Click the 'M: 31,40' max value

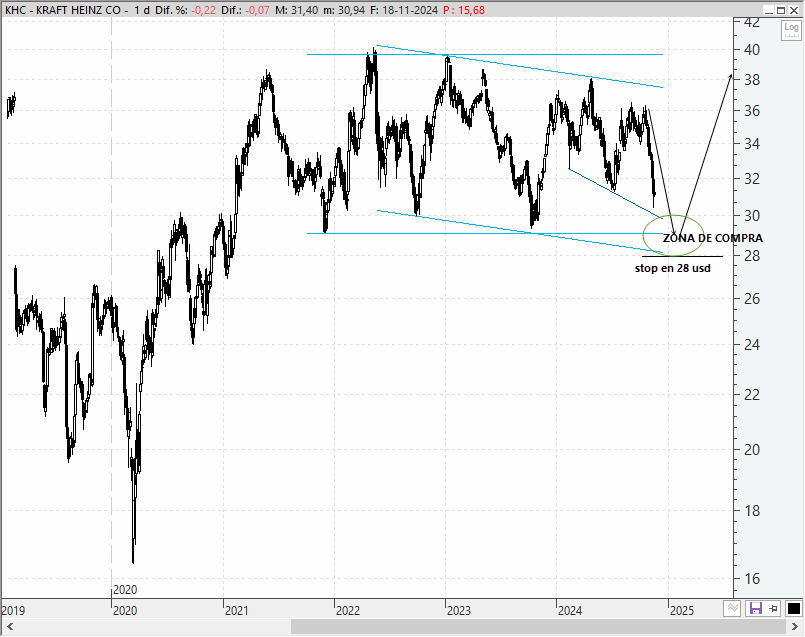coord(296,10)
